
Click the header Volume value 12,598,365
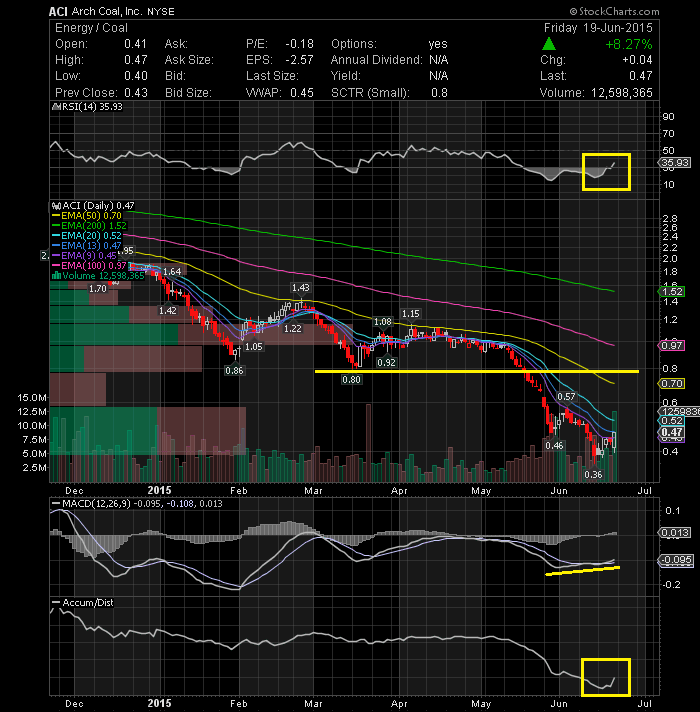621,93
